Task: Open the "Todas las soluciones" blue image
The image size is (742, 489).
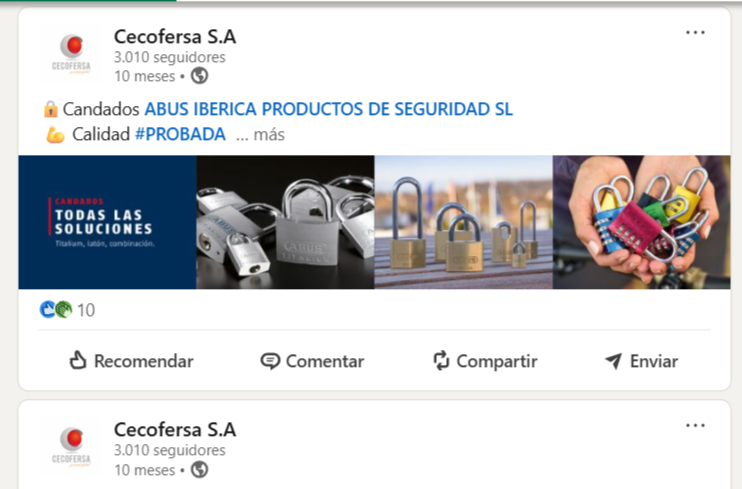Action: [x=107, y=222]
